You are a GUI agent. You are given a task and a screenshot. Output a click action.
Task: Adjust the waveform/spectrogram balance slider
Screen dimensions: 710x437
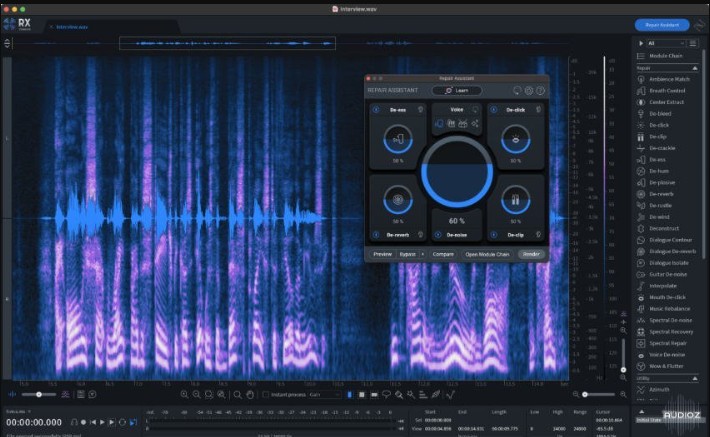(x=40, y=395)
